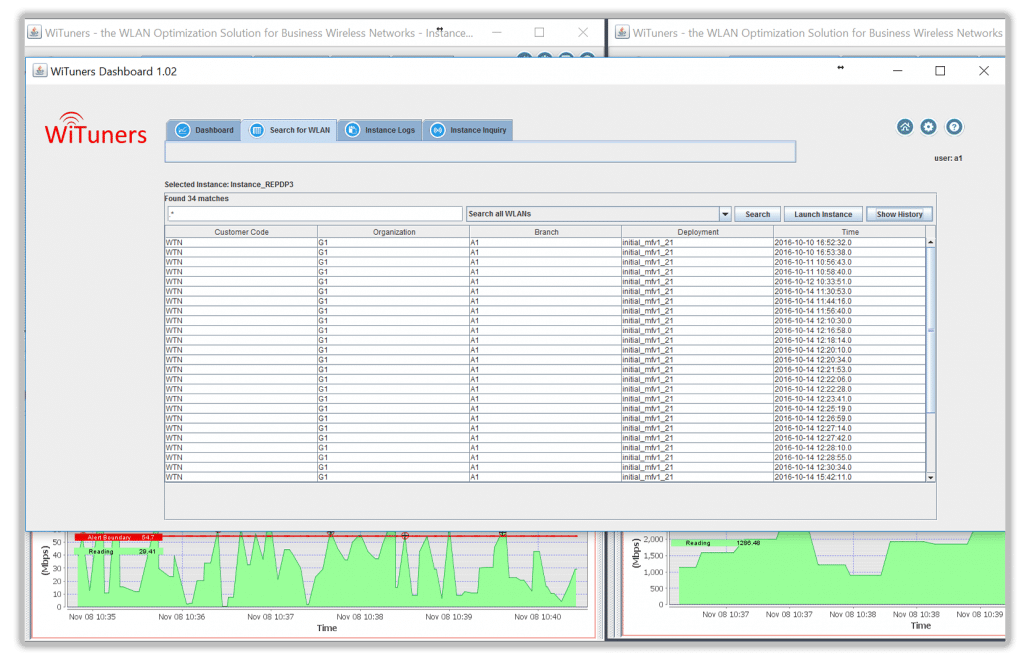
Task: Click the Nov 08 10:40 axis label in left chart
Action: (x=537, y=617)
